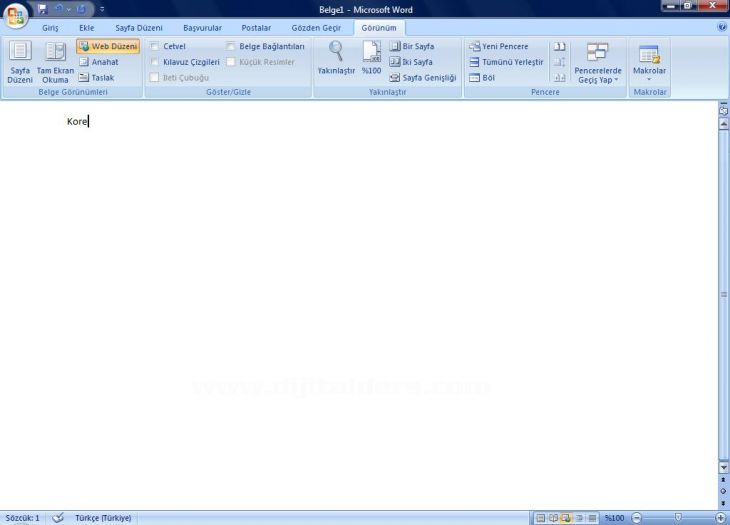Viewport: 730px width, 525px height.
Task: Open the Gözden Geçir tab
Action: (316, 28)
